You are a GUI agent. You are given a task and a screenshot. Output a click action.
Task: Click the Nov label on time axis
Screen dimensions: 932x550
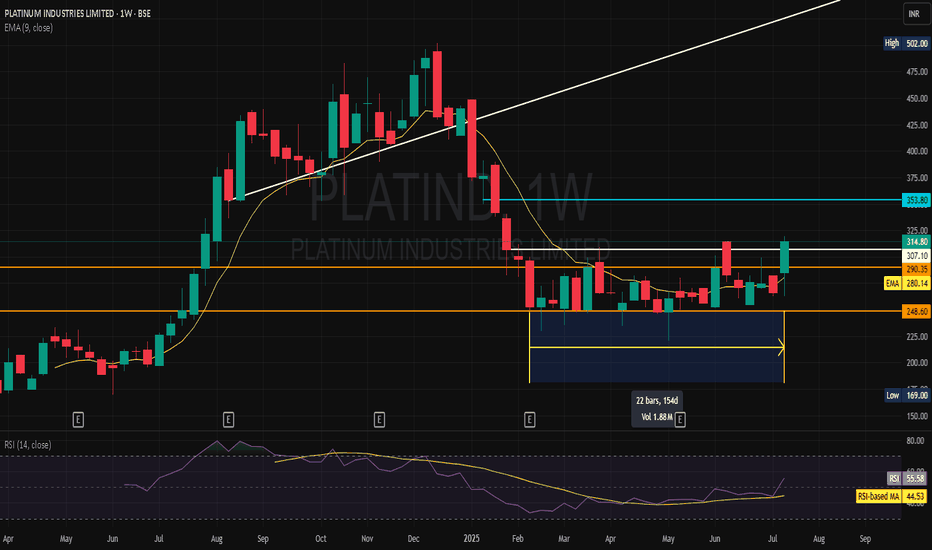pyautogui.click(x=367, y=539)
